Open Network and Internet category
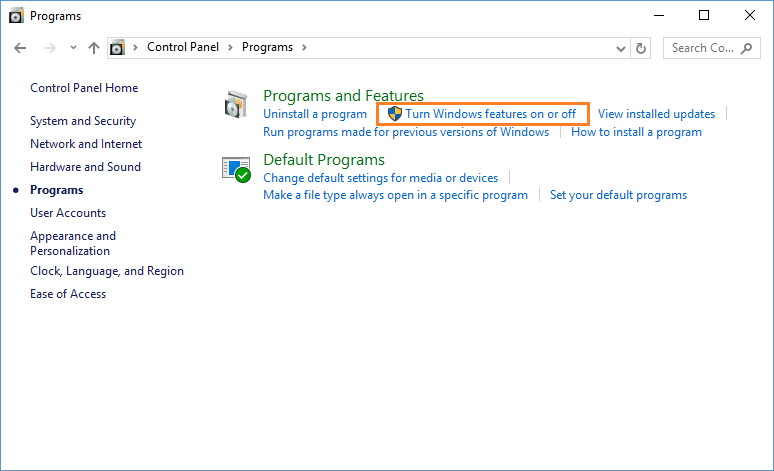 pos(86,144)
